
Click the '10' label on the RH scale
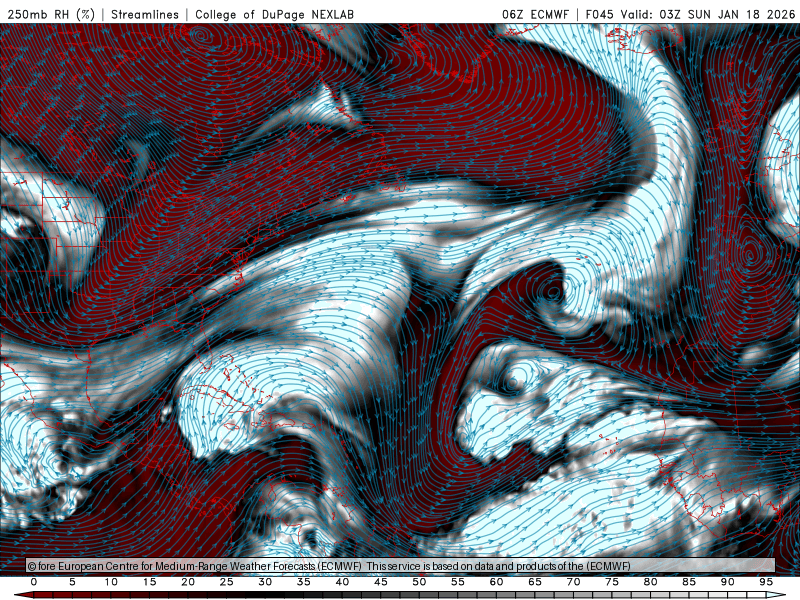pos(111,582)
